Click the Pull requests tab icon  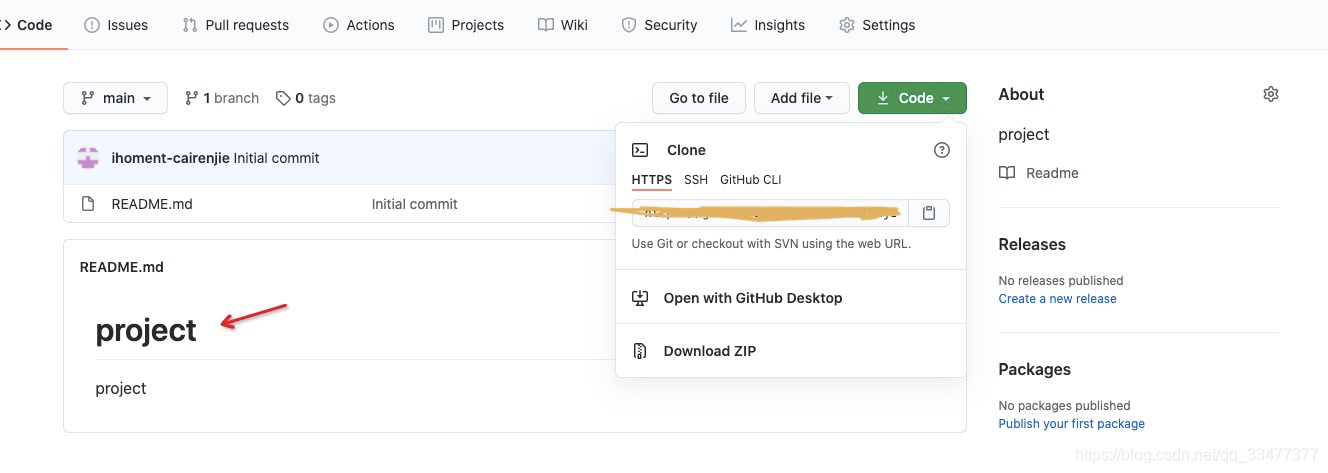click(190, 25)
